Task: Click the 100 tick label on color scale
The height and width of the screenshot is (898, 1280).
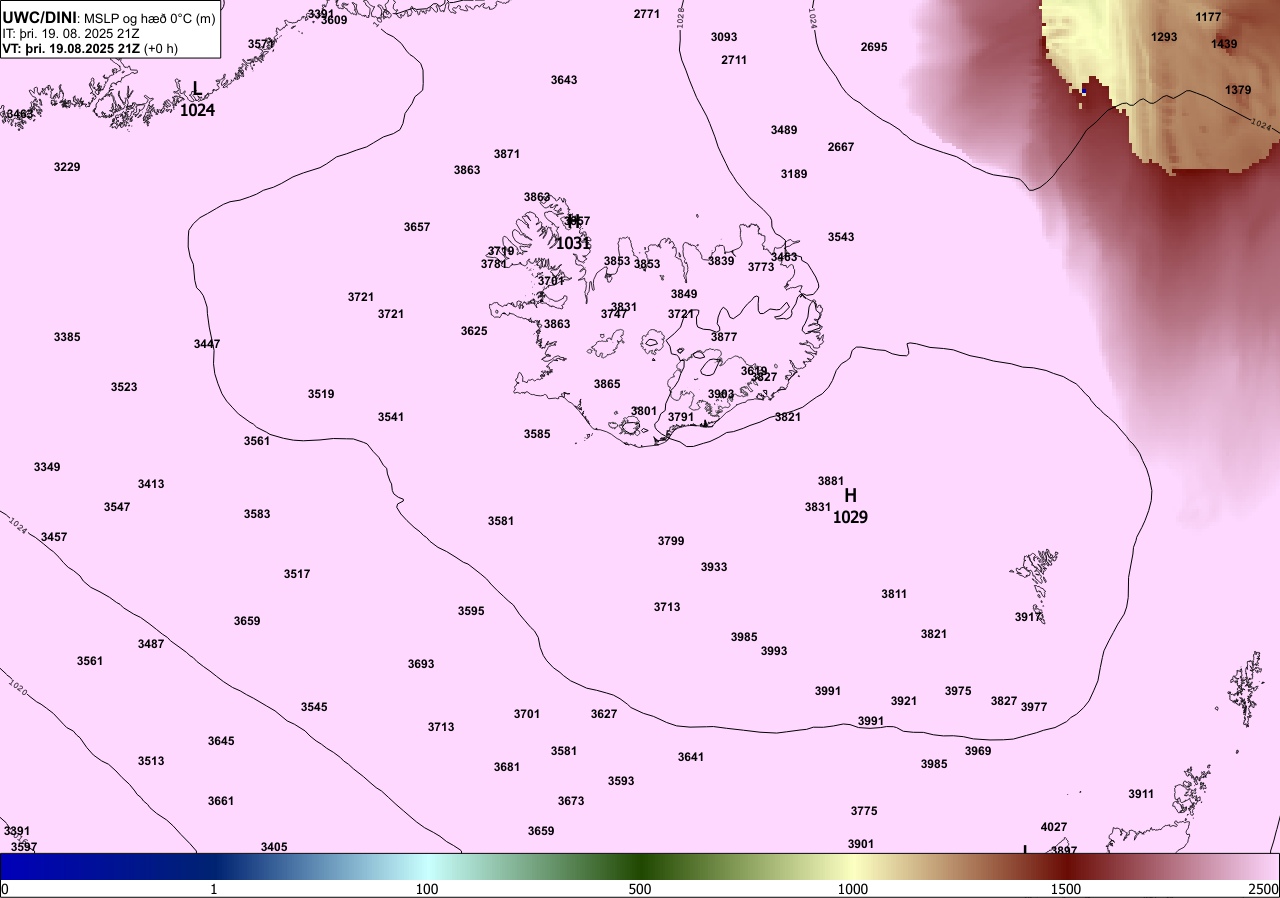Action: 427,889
